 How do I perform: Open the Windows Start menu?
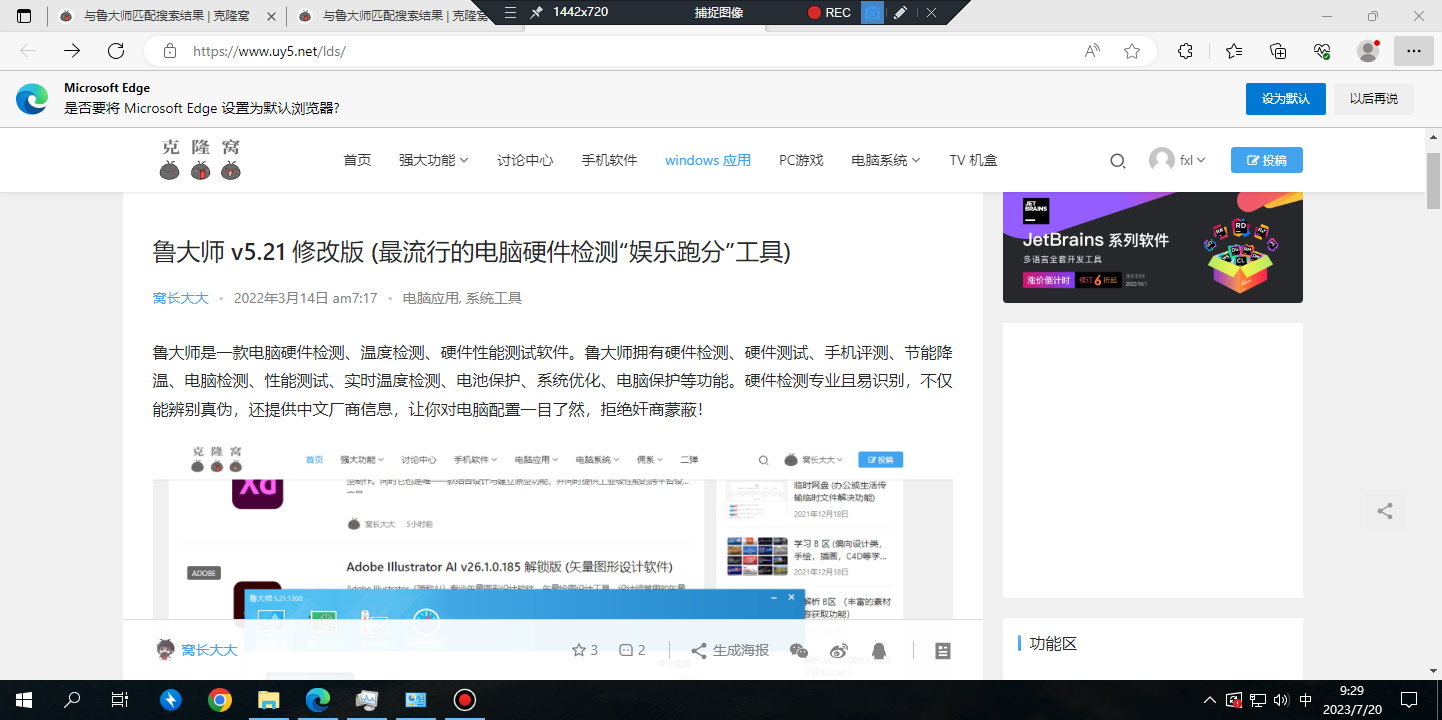tap(24, 699)
